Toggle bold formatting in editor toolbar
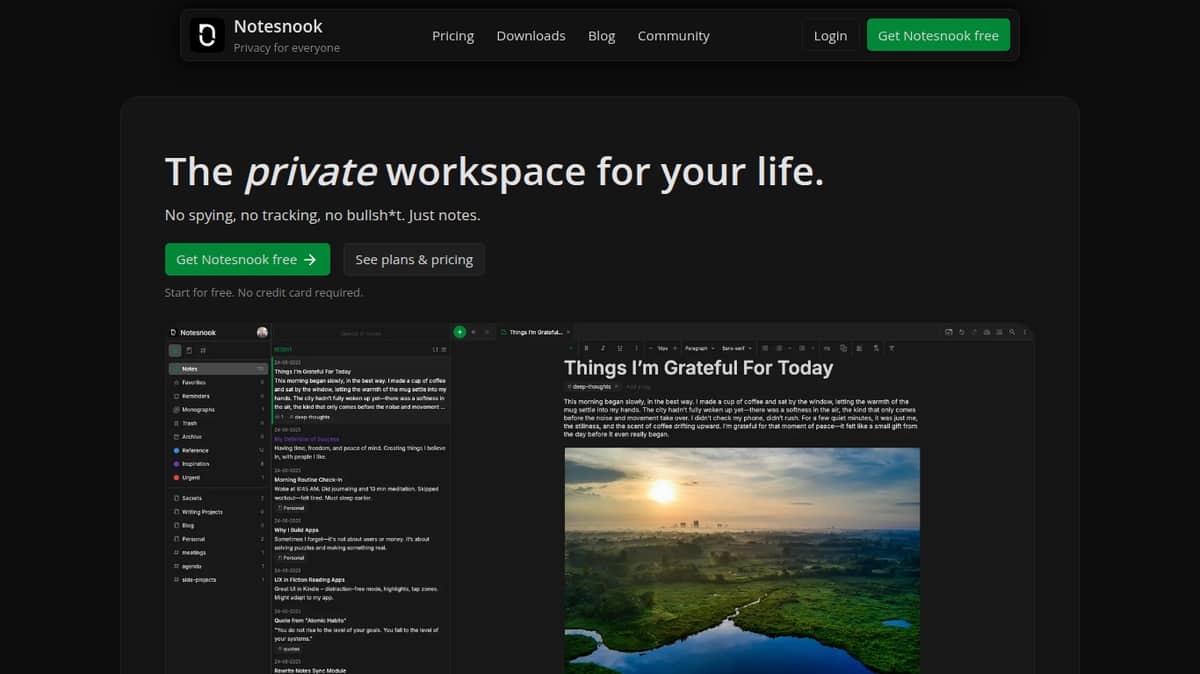The image size is (1200, 674). [x=587, y=348]
